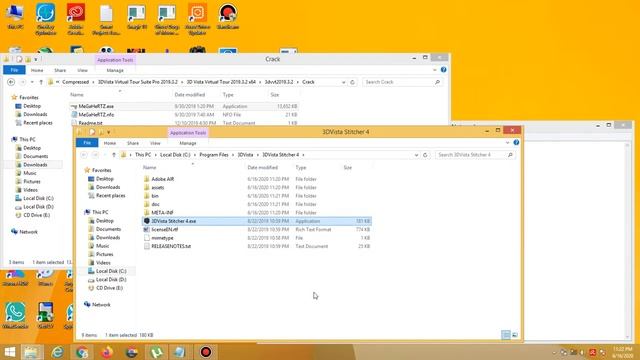Screen dimensions: 640x360
Task: Open help in 3DVista Stitcher window
Action: (516, 142)
